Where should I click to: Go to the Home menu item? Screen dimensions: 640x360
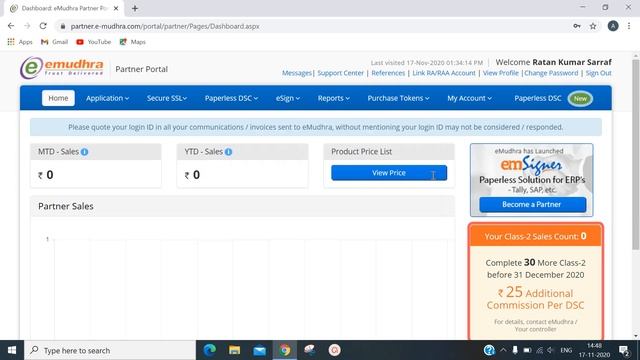click(x=58, y=98)
